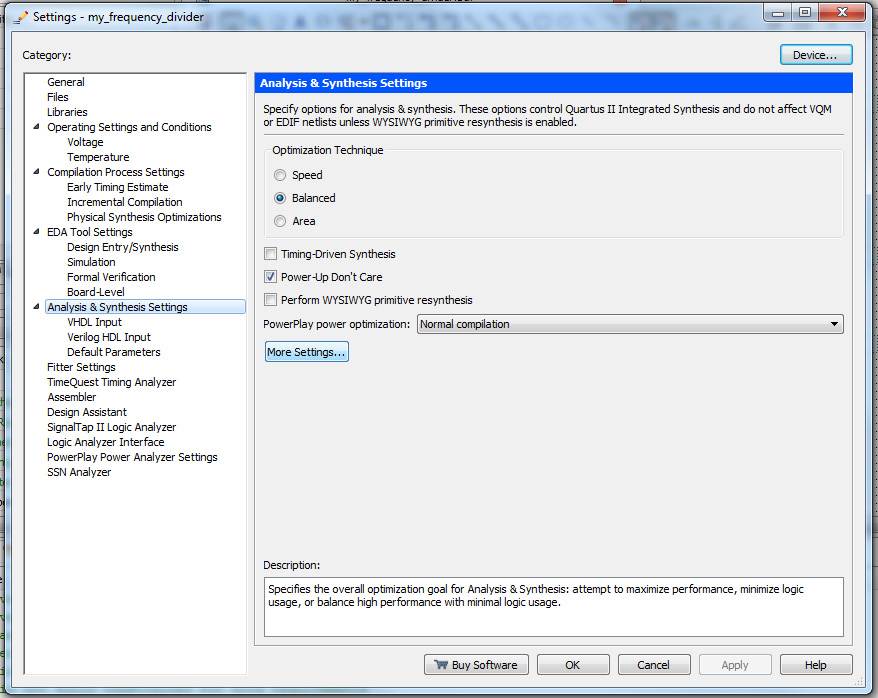Click the More Settings button
This screenshot has height=698, width=878.
point(307,352)
